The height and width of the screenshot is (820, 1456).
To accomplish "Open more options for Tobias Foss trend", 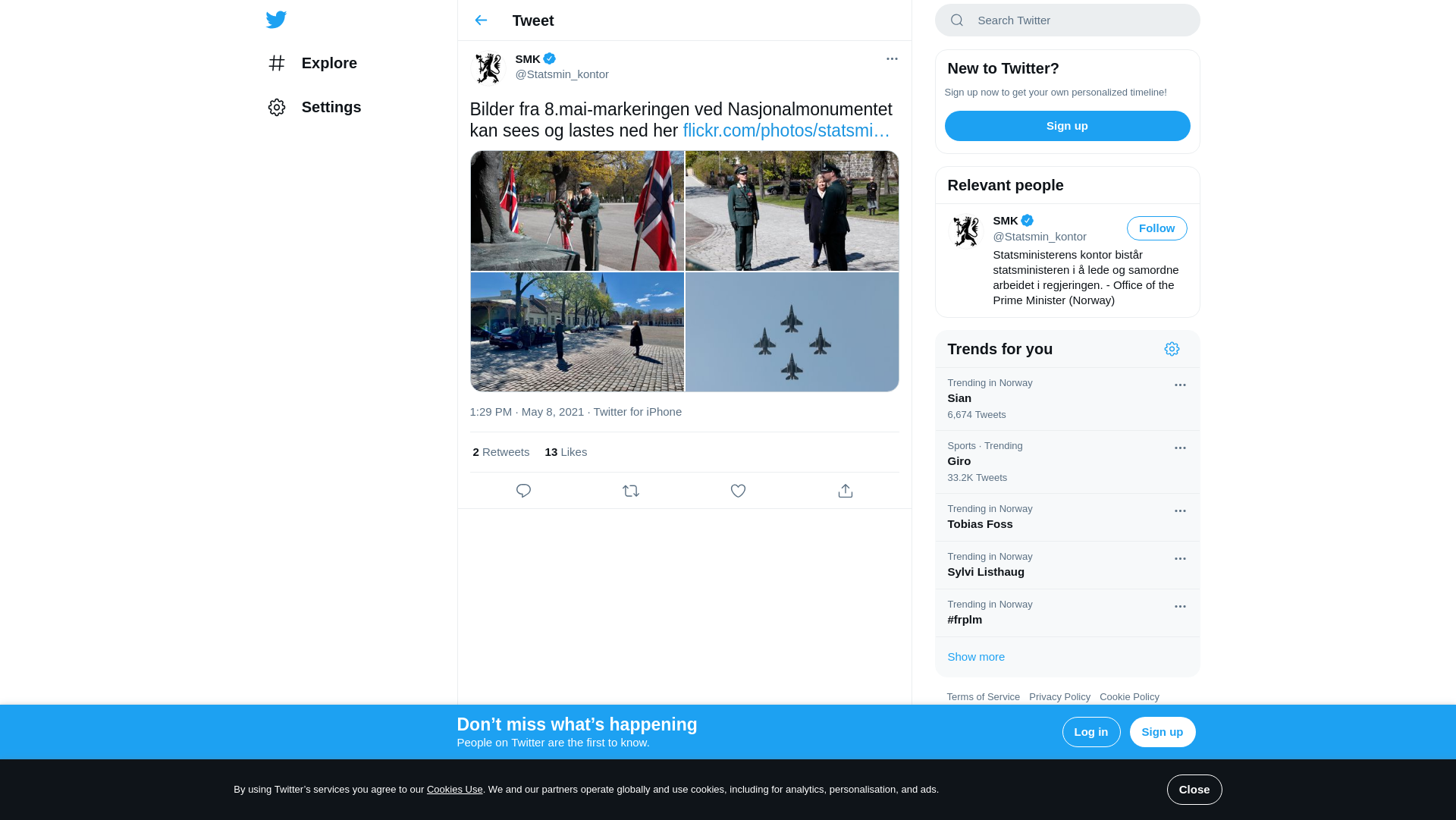I will click(x=1180, y=511).
